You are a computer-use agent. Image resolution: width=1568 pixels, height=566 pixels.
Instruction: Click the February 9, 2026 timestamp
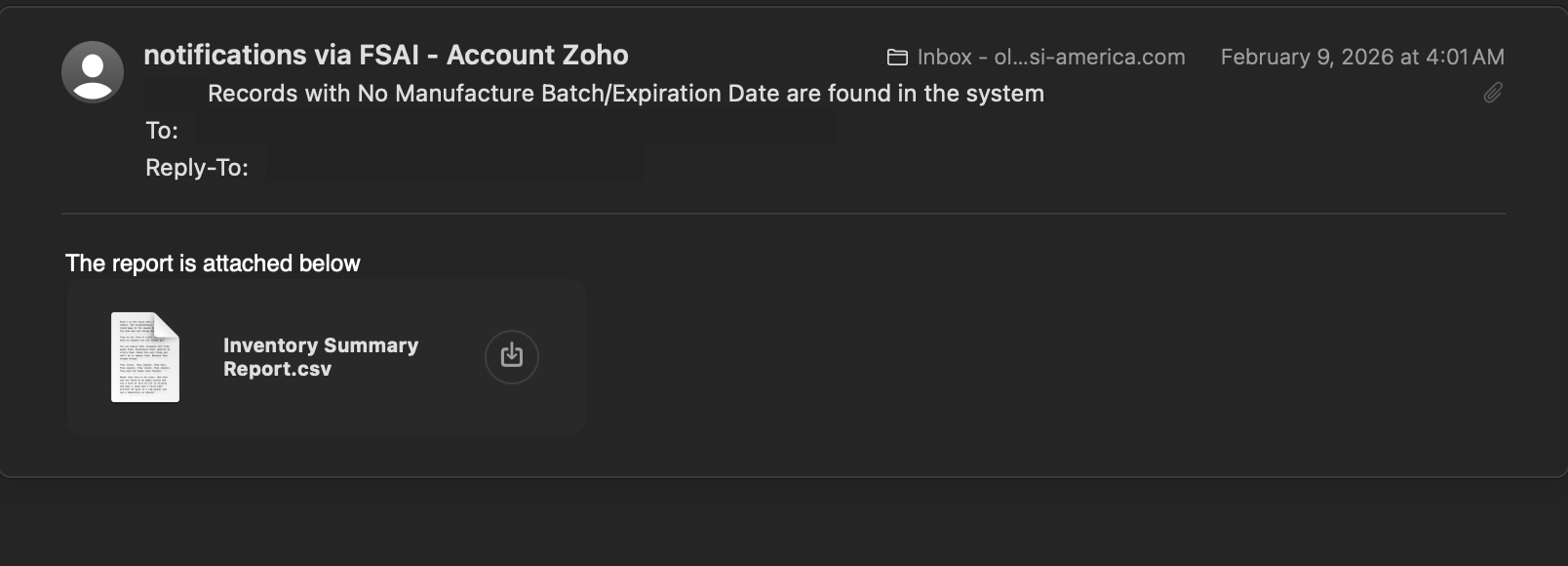pyautogui.click(x=1361, y=58)
